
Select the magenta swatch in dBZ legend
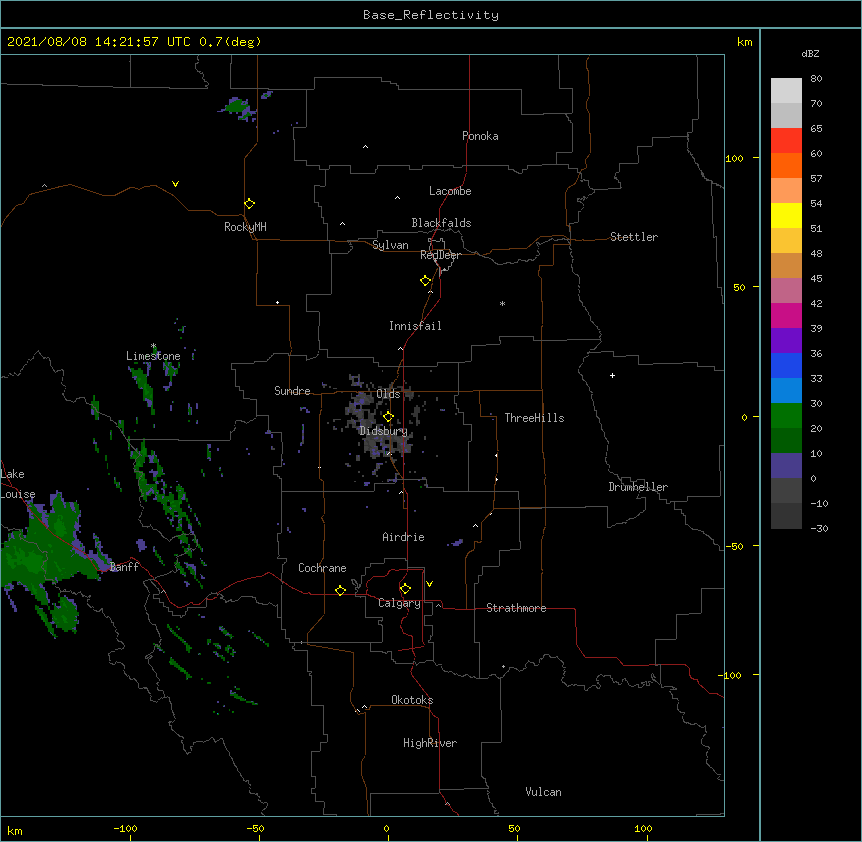[786, 315]
